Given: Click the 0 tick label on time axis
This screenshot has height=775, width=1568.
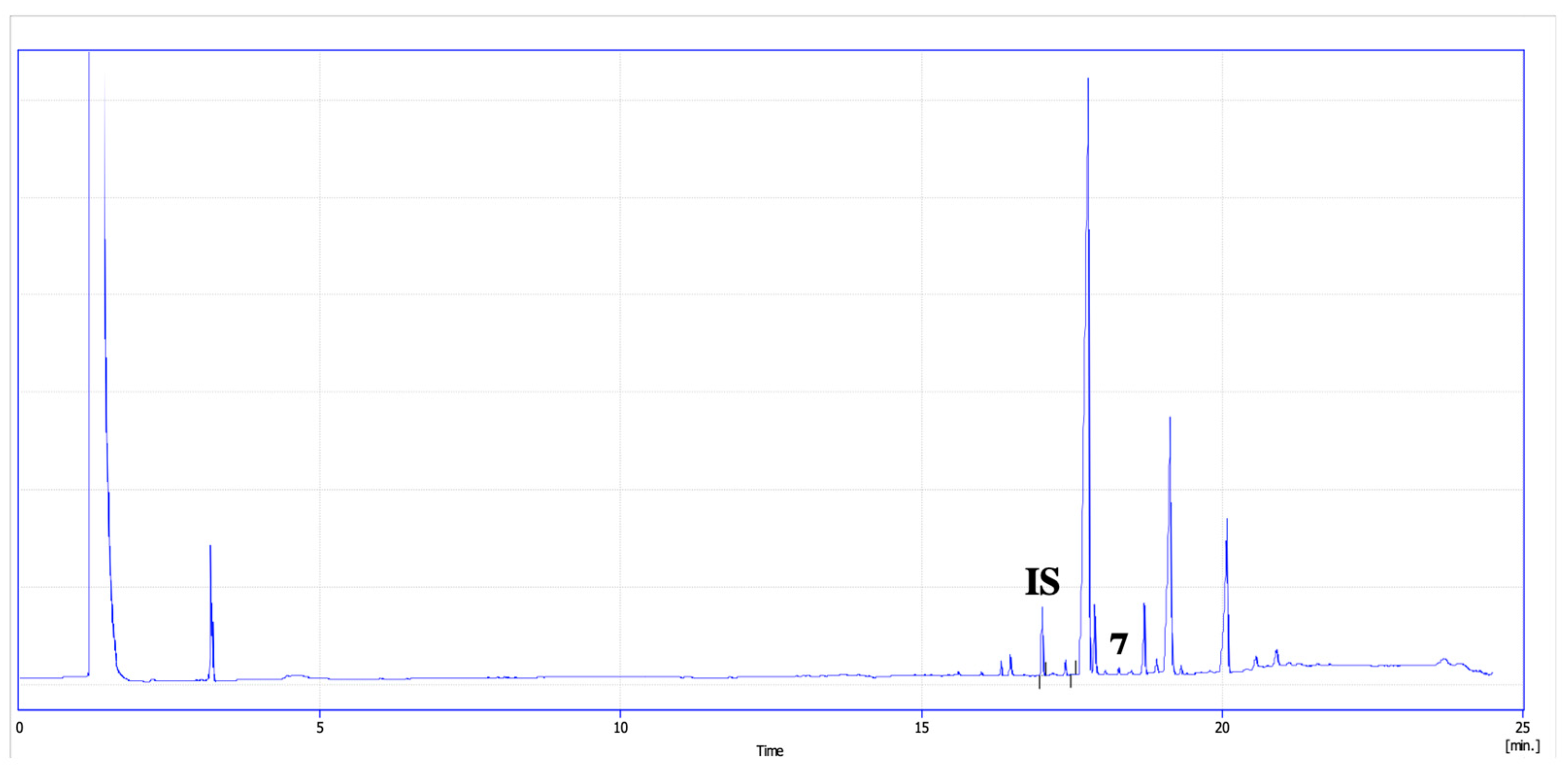Looking at the screenshot, I should 19,727.
